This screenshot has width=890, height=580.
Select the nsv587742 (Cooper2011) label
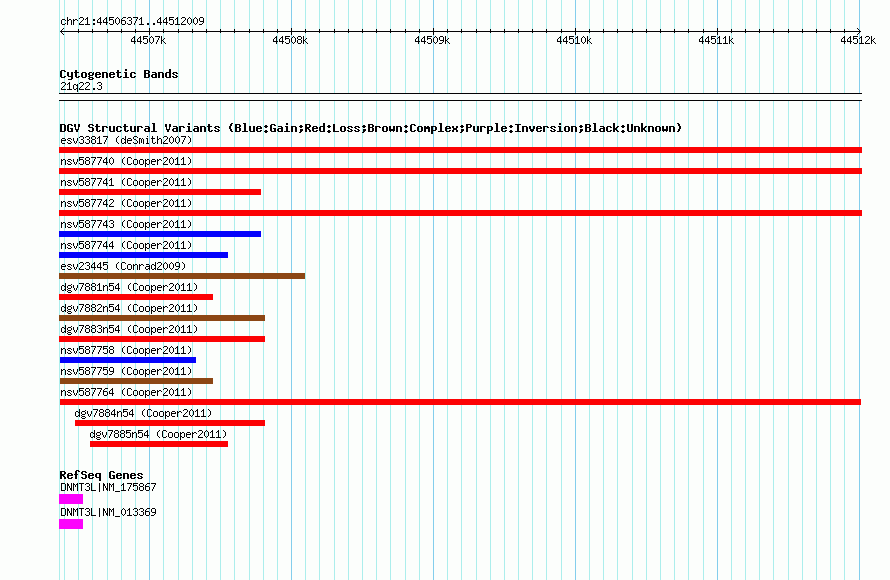126,203
